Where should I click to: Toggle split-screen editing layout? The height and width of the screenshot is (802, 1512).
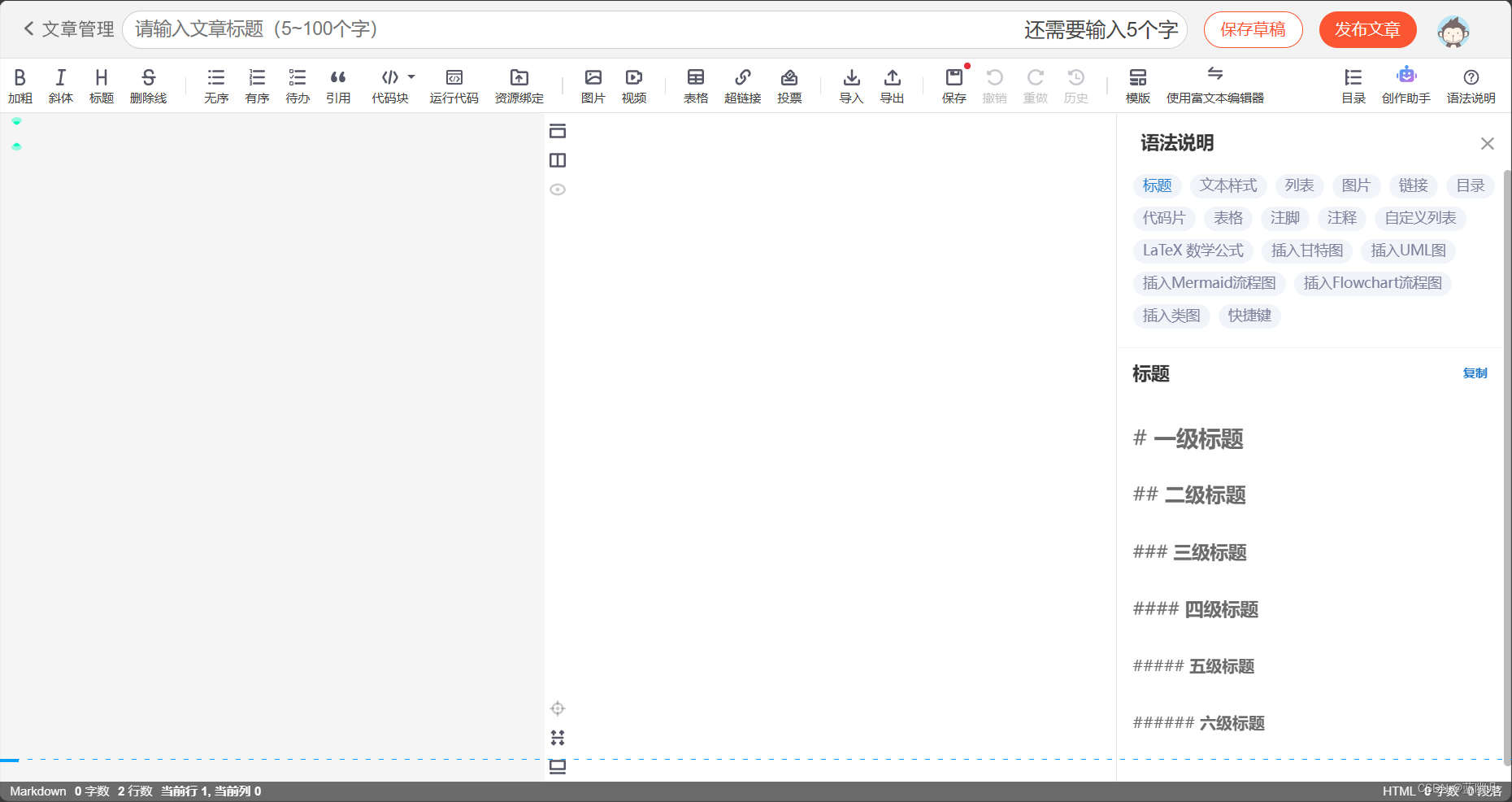click(557, 160)
